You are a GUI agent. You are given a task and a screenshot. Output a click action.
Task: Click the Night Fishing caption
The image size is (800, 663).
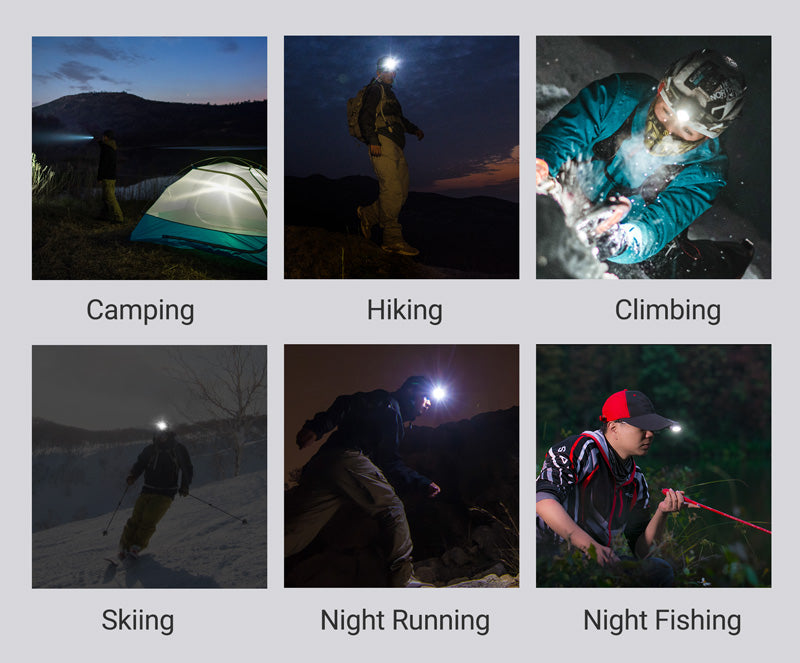coord(662,621)
